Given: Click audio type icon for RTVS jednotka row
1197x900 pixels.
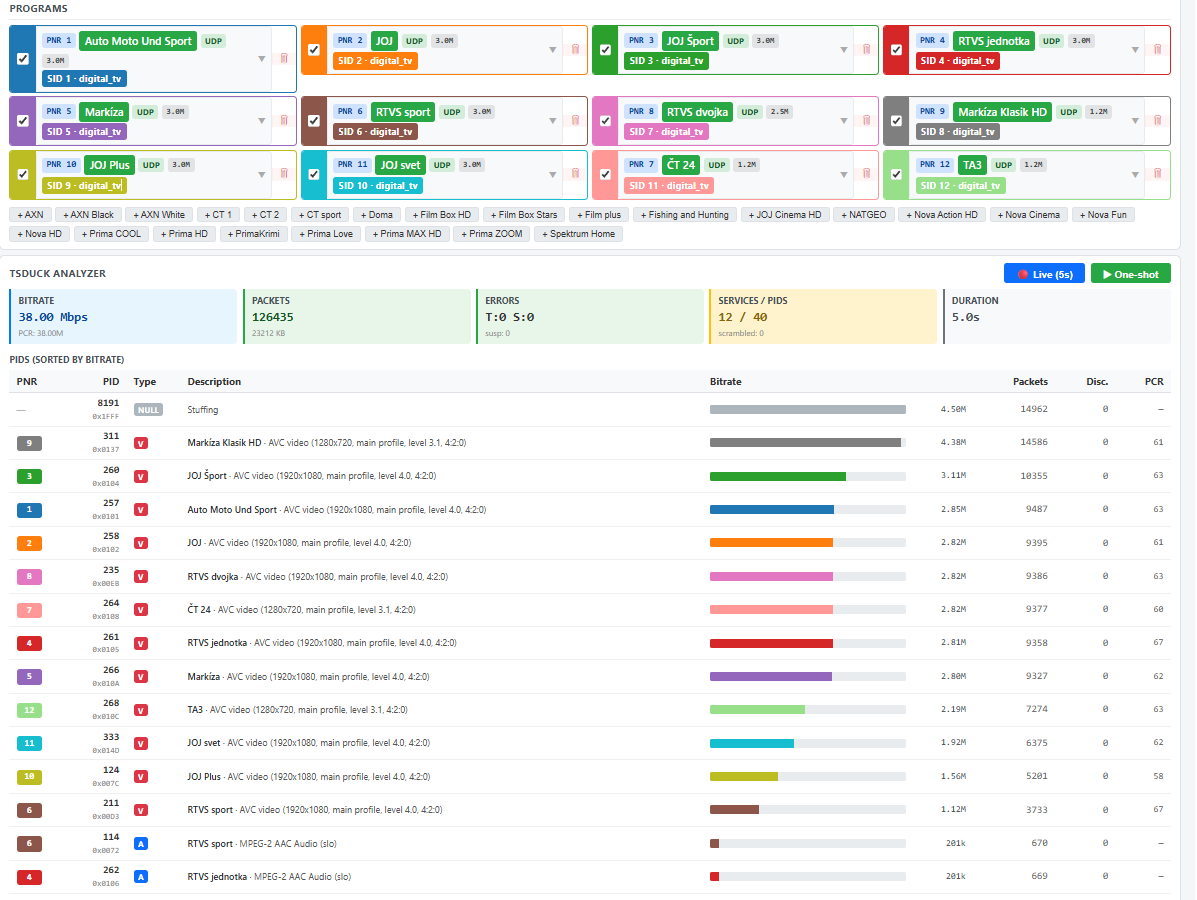Looking at the screenshot, I should coord(141,877).
